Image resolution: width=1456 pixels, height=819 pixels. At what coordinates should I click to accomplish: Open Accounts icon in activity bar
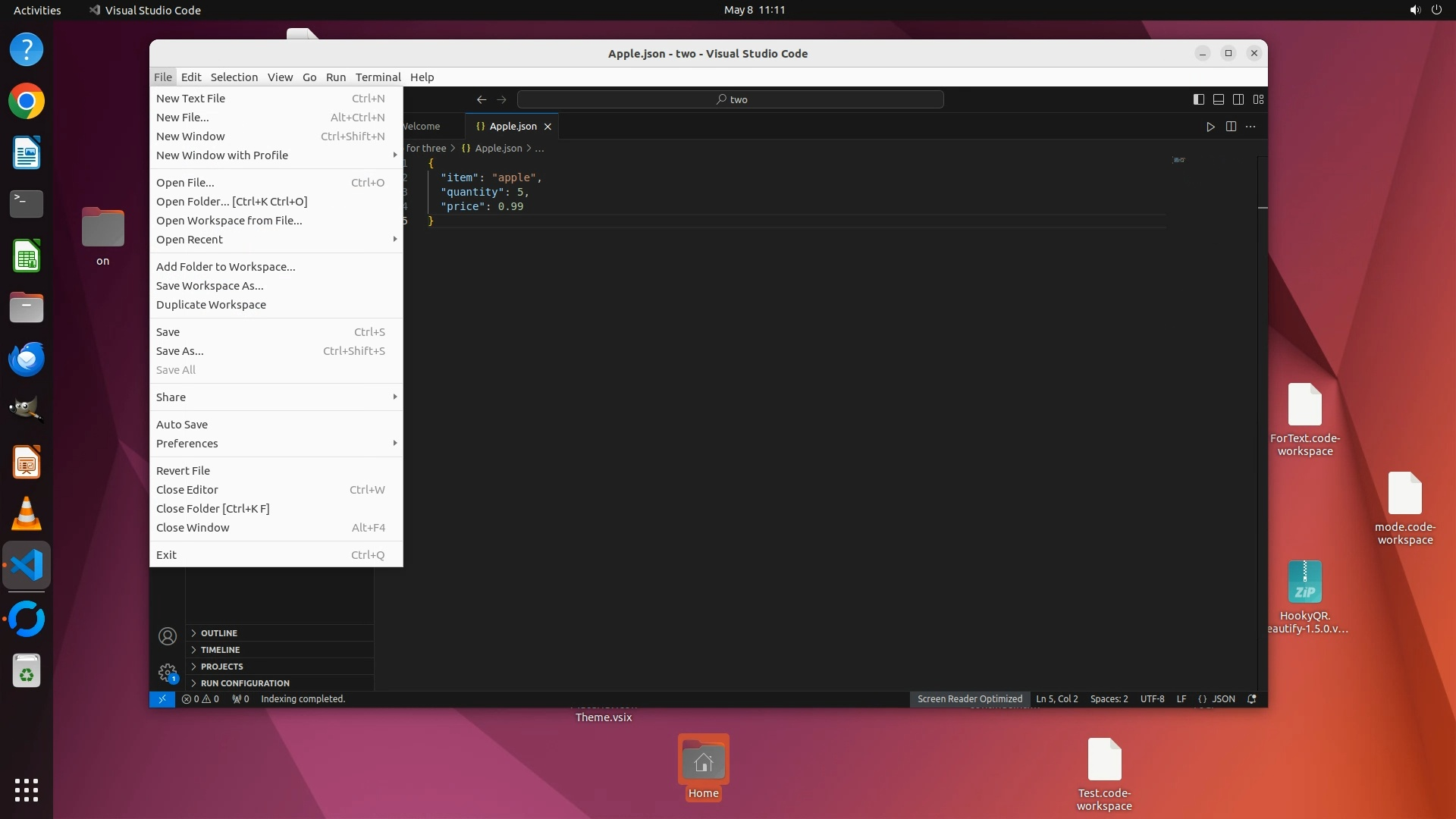pos(168,636)
